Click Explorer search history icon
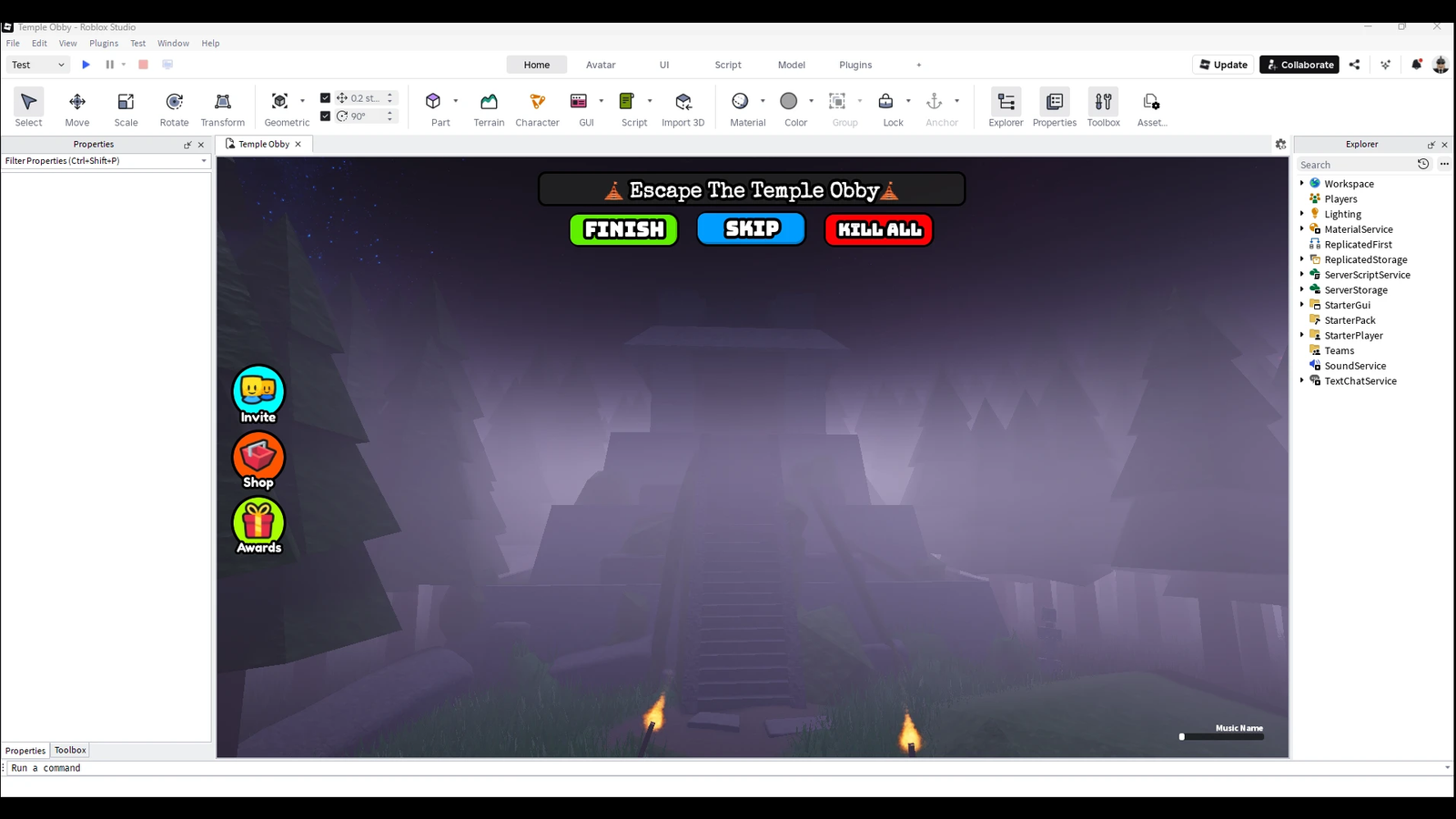Image resolution: width=1456 pixels, height=819 pixels. pos(1423,164)
